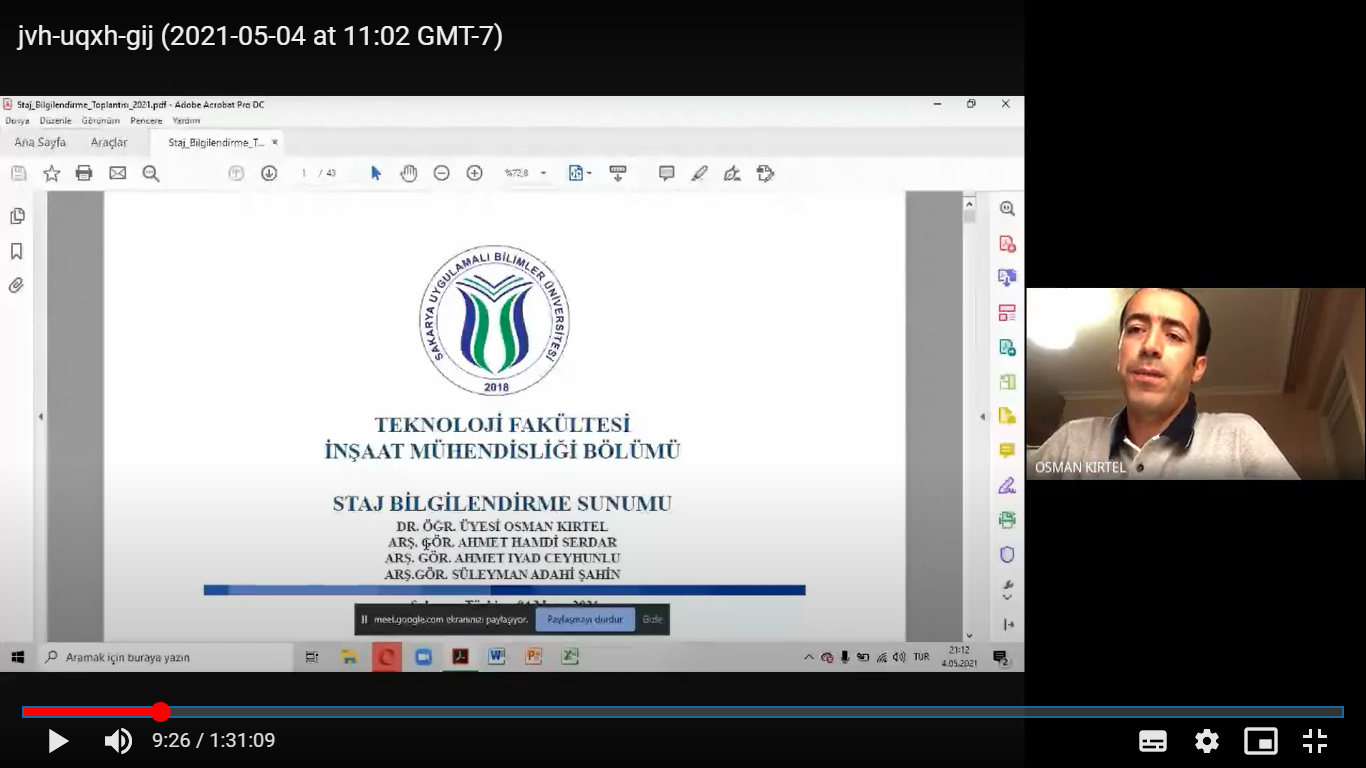Viewport: 1366px width, 768px height.
Task: Click the scrolling mode icon in toolbar
Action: (617, 173)
